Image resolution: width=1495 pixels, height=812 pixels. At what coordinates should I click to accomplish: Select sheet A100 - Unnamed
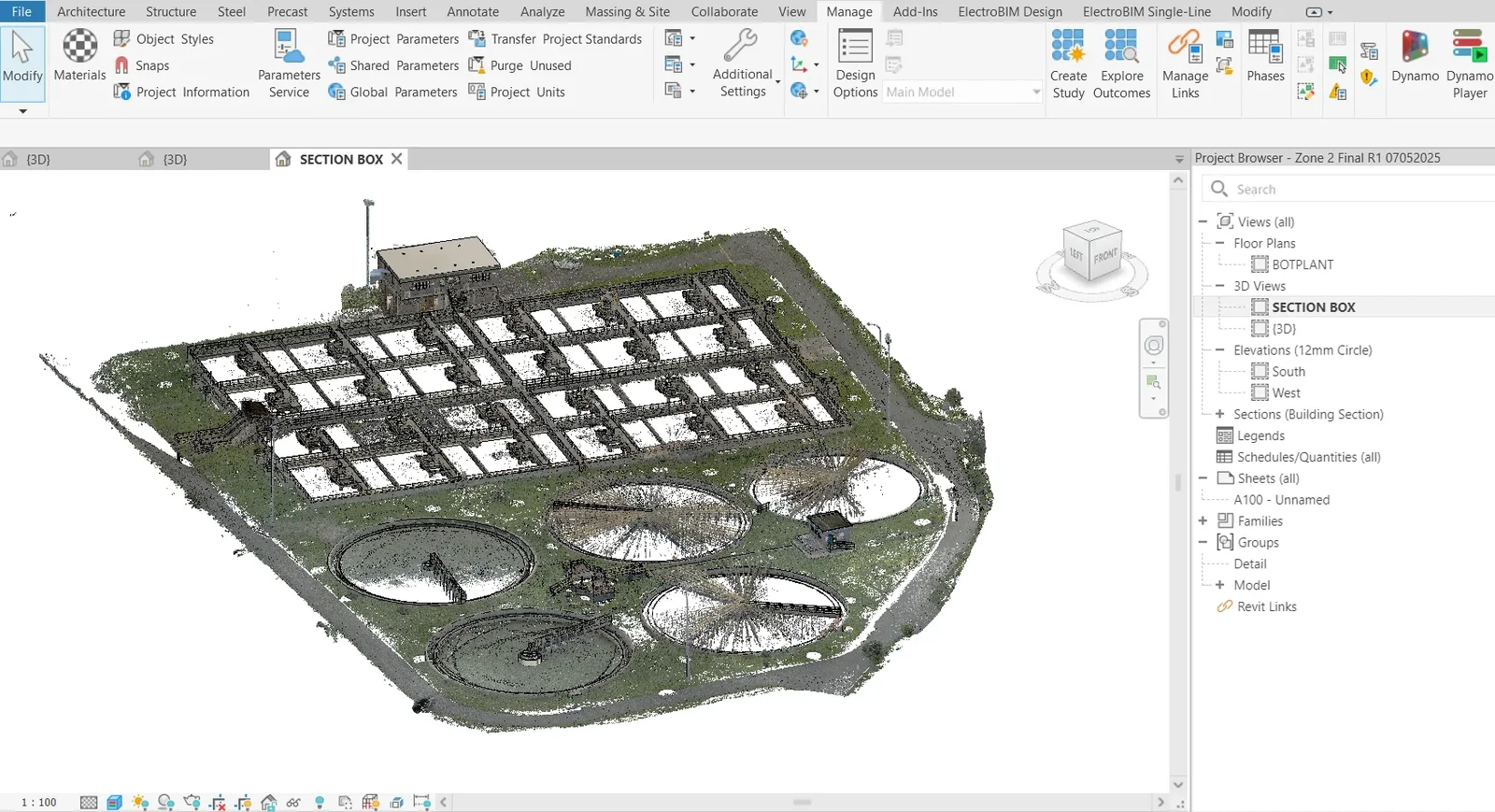click(x=1281, y=500)
